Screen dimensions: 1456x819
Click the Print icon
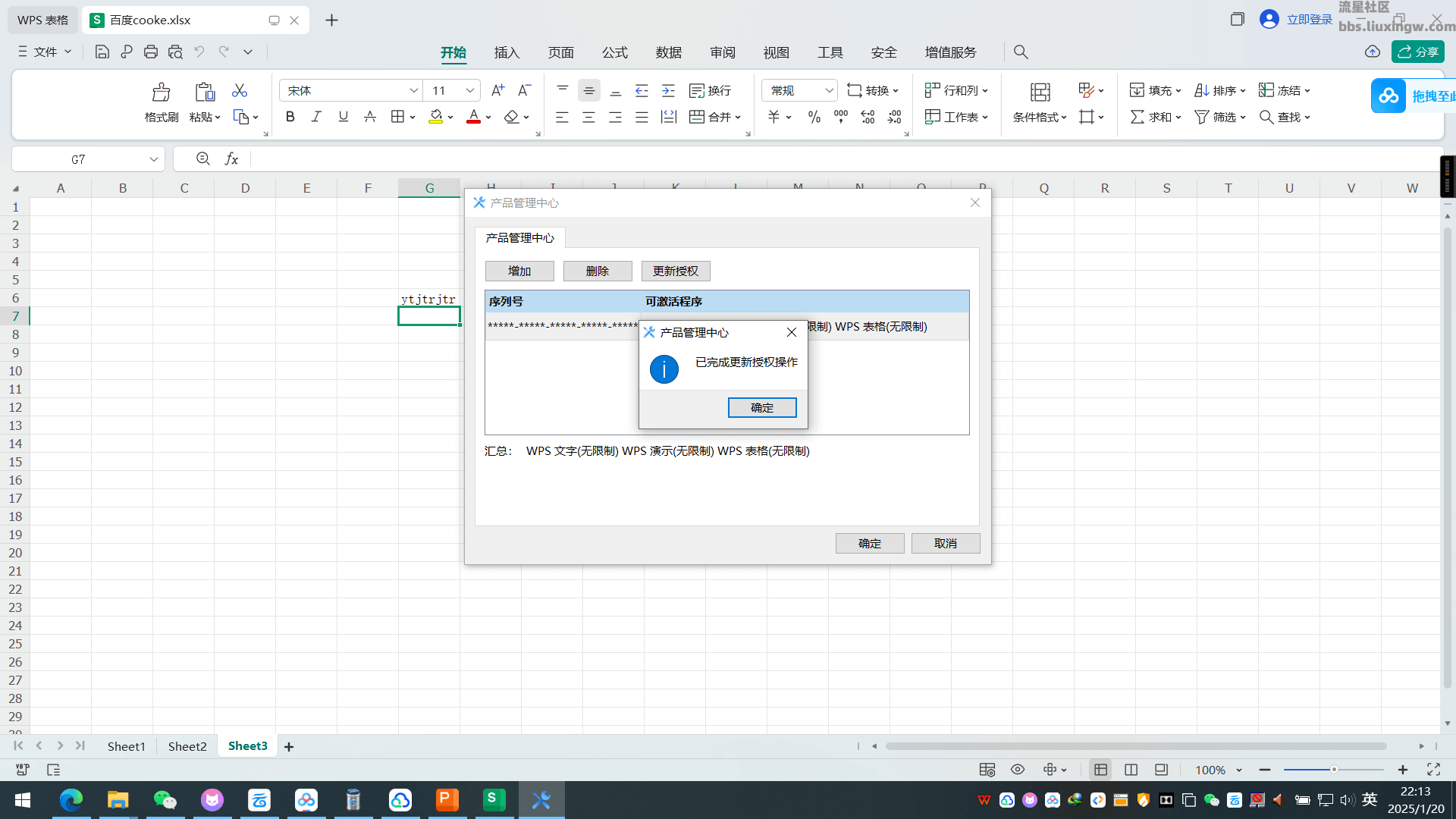tap(151, 52)
